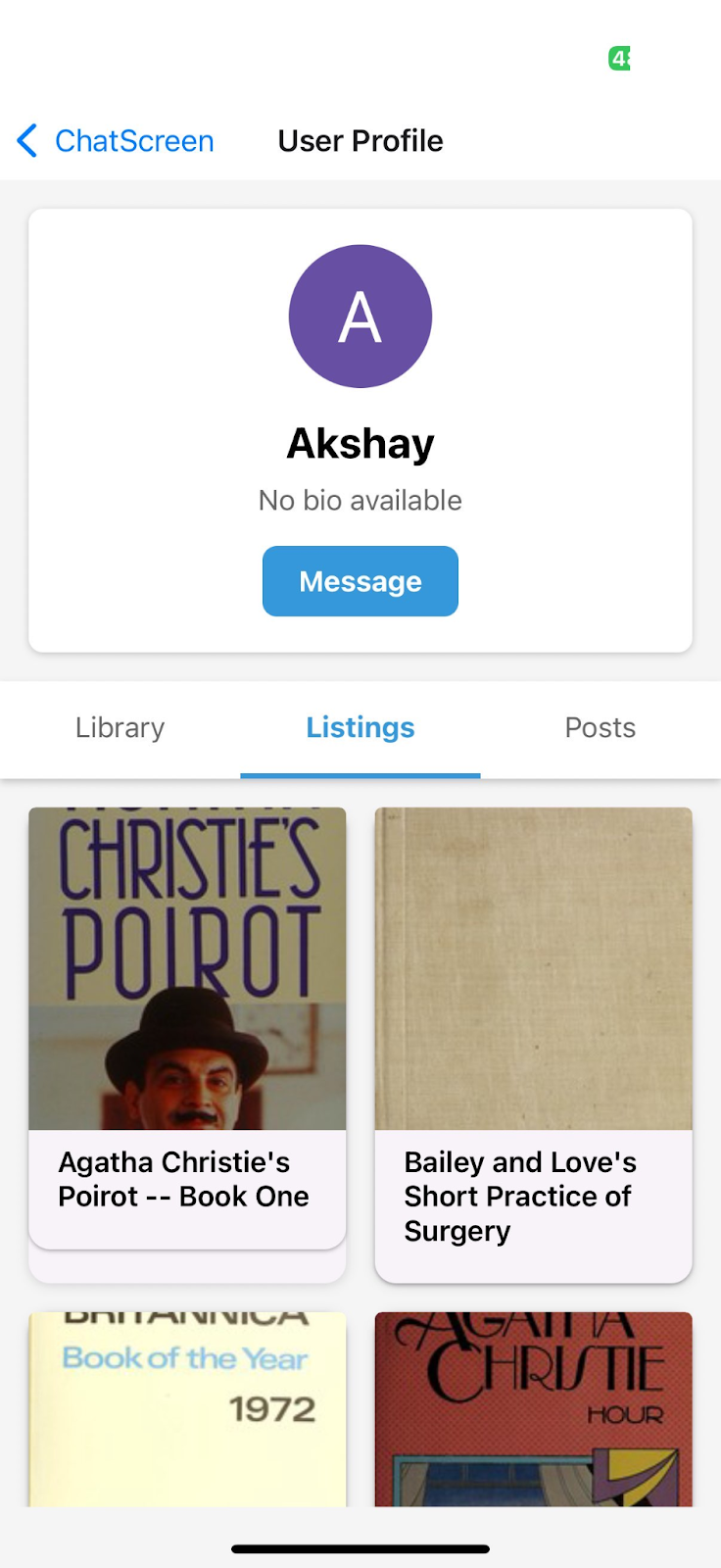Switch to the Library tab
The height and width of the screenshot is (1568, 721).
pyautogui.click(x=120, y=728)
